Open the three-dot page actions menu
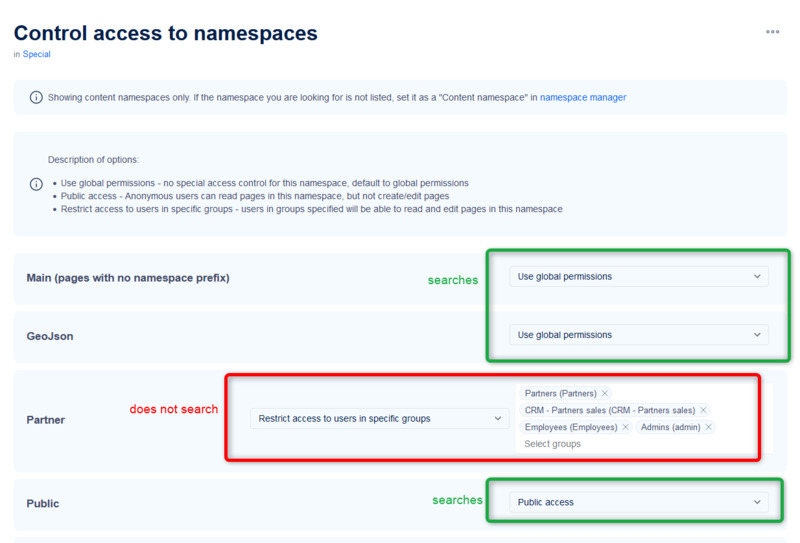 [x=772, y=32]
